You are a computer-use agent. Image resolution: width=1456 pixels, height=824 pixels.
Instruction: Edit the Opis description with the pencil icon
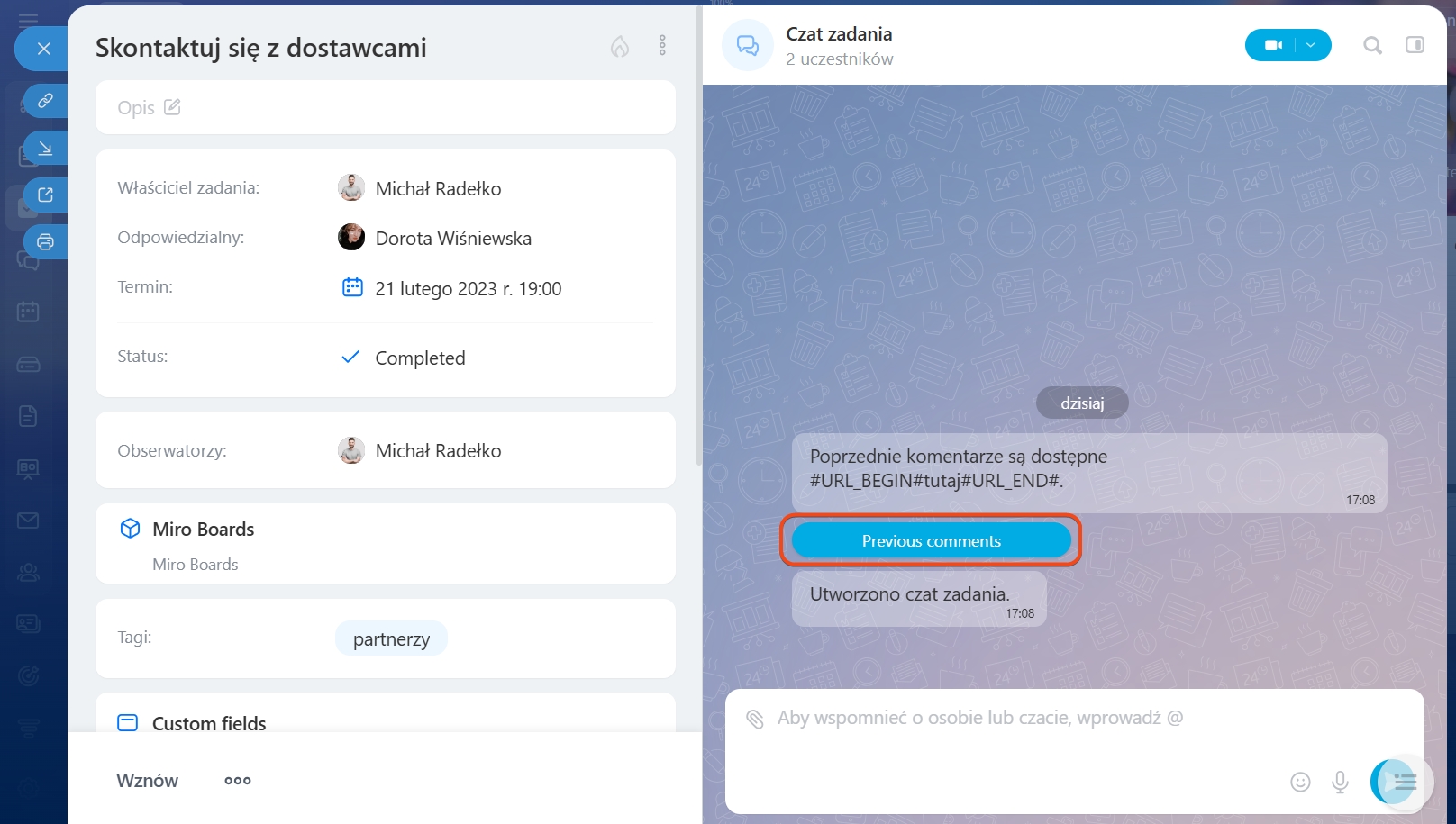[172, 107]
